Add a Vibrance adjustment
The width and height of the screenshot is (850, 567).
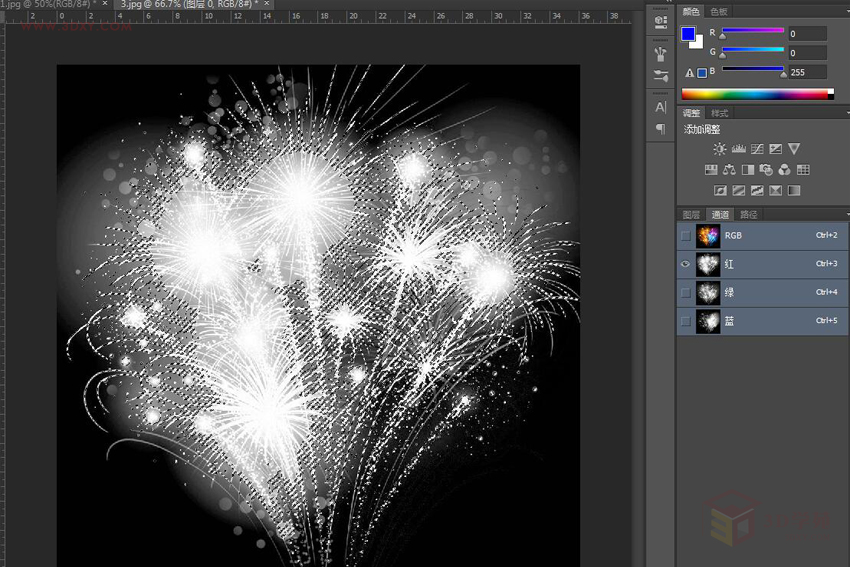coord(794,149)
